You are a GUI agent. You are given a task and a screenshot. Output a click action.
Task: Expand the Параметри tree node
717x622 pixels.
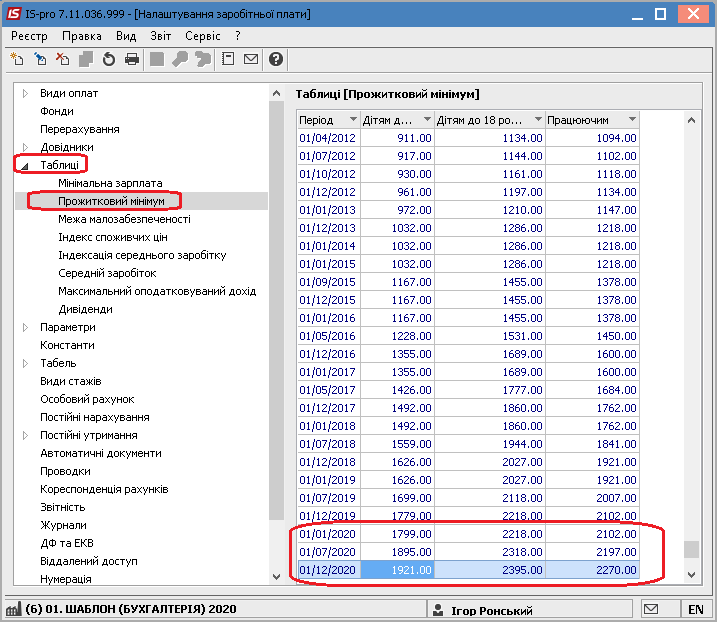coord(26,327)
